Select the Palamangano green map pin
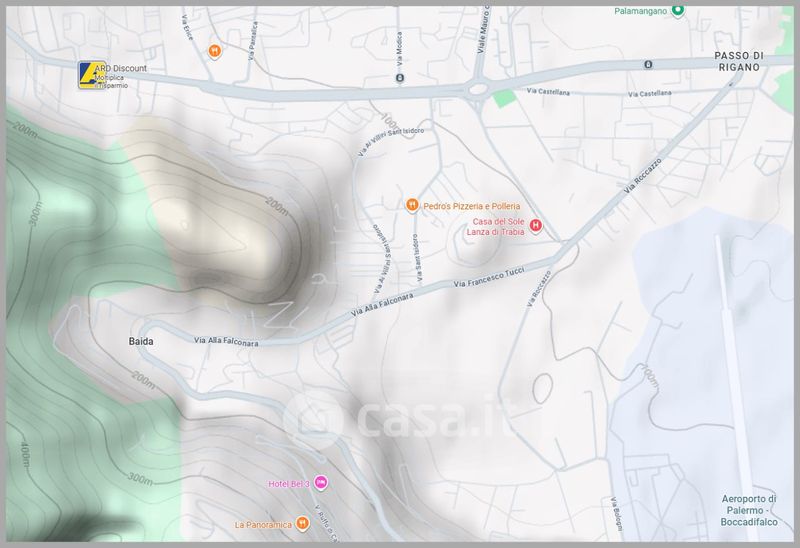 click(677, 11)
